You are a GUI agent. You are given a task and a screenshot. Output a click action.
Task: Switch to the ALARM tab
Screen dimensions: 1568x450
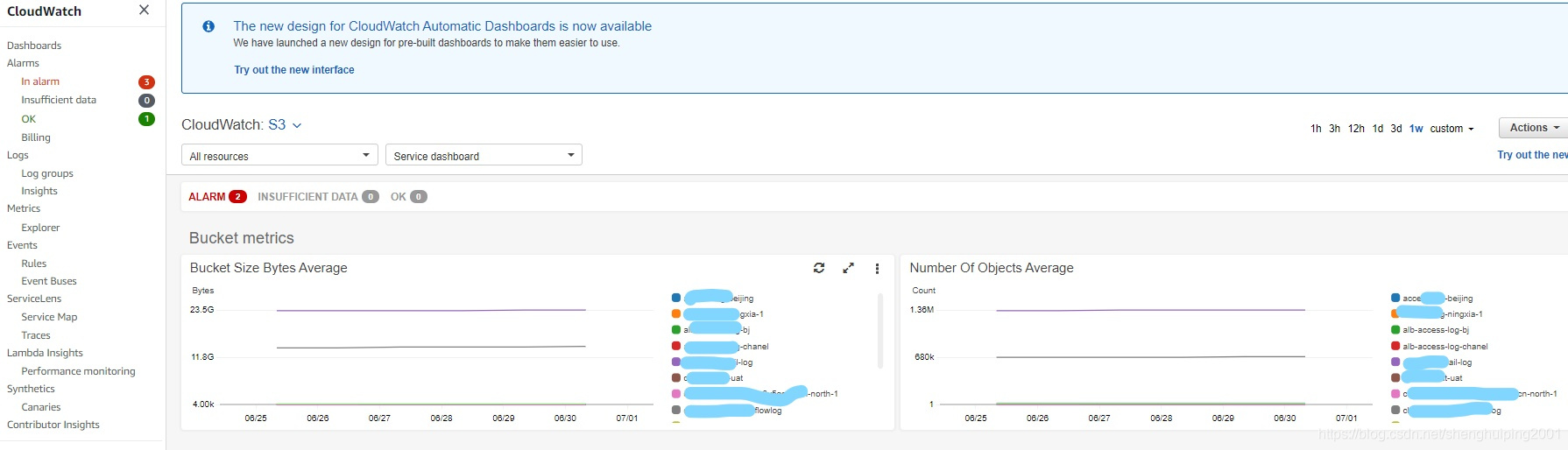tap(217, 197)
